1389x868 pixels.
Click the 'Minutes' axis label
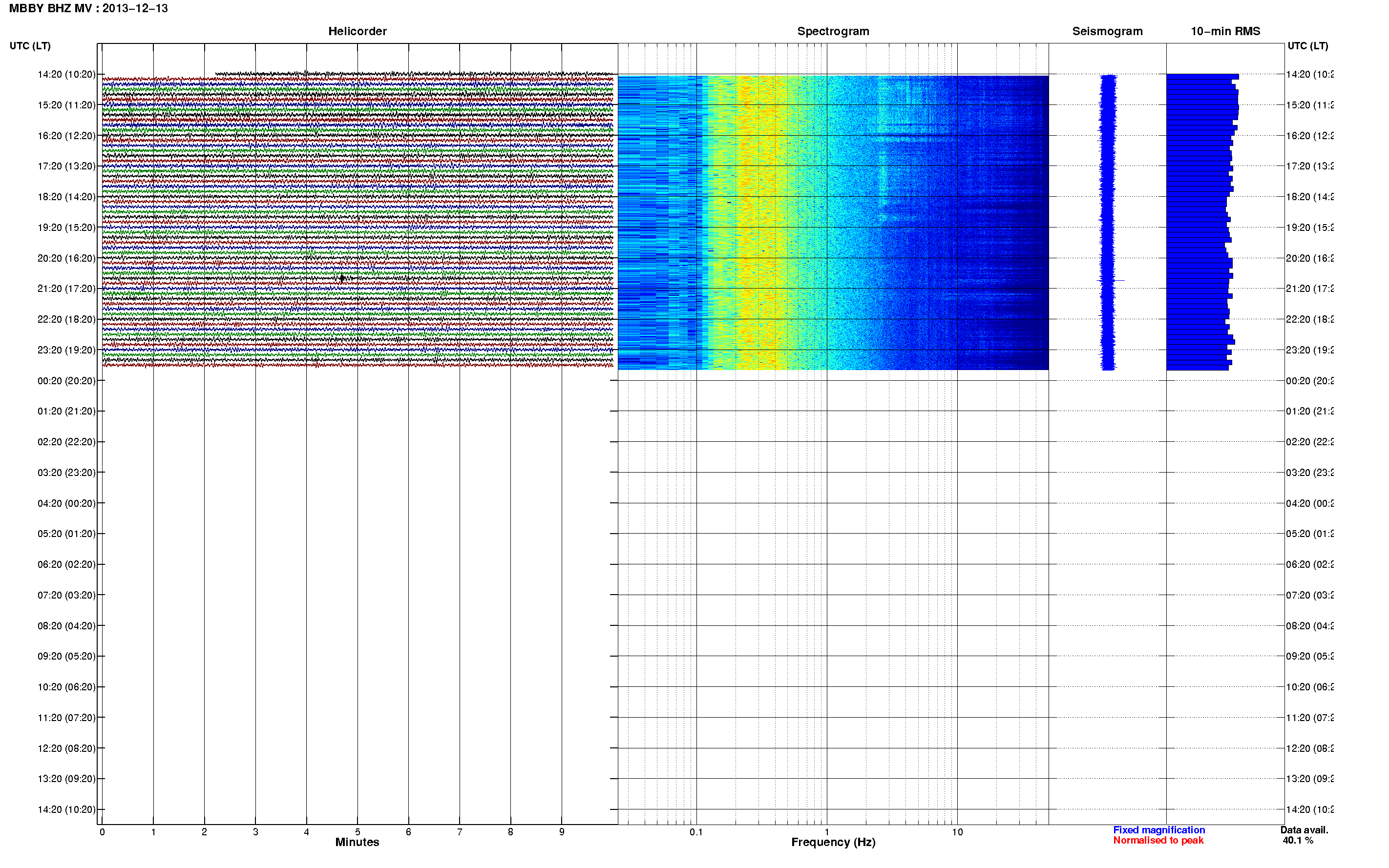coord(357,842)
